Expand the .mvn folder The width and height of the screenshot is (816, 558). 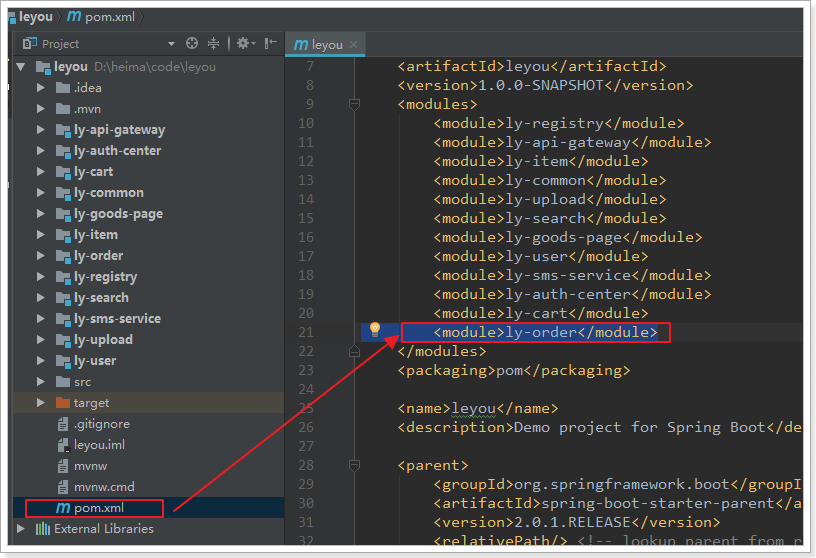point(40,109)
